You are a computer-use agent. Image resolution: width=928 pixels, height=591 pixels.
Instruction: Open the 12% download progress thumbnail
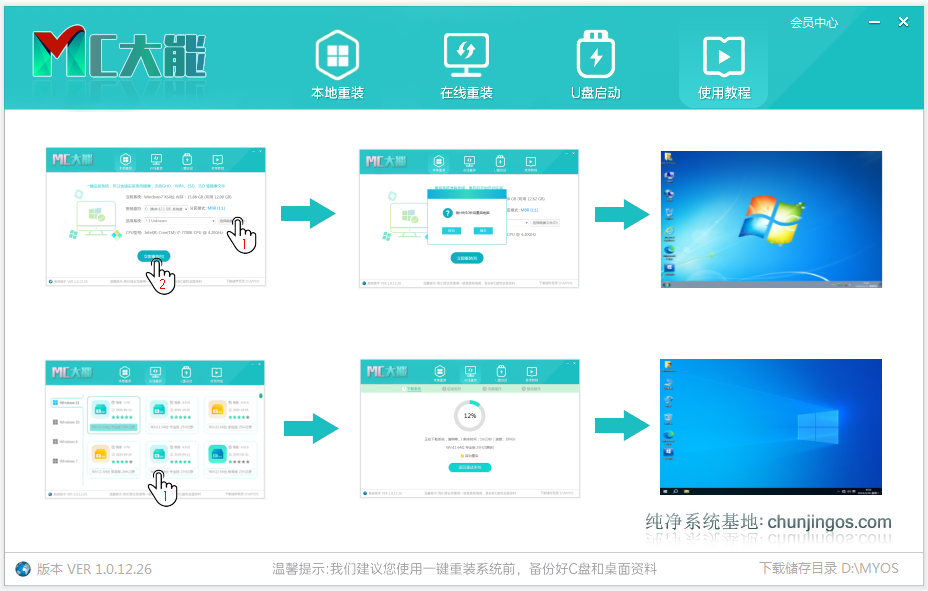coord(469,428)
